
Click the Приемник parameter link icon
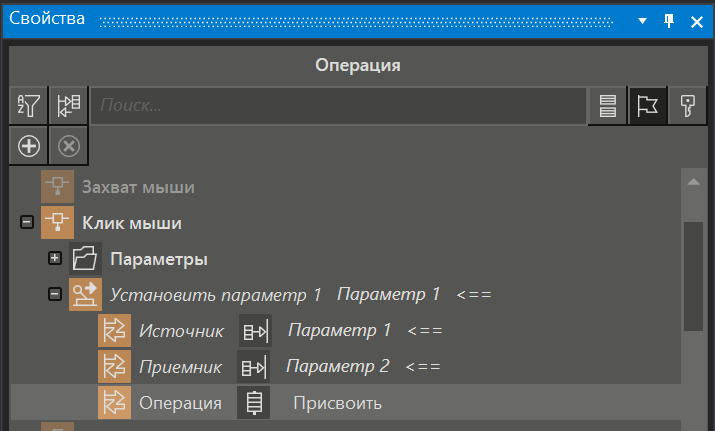point(254,367)
